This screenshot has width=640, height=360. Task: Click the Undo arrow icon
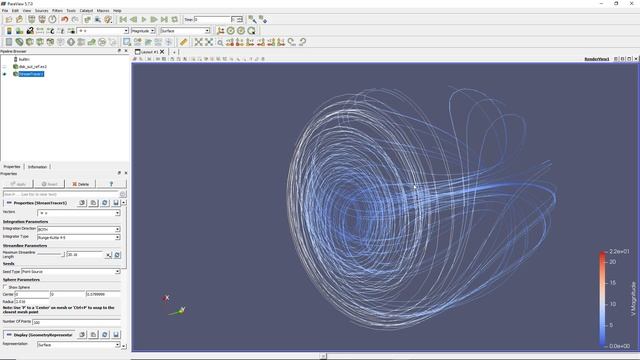[64, 20]
